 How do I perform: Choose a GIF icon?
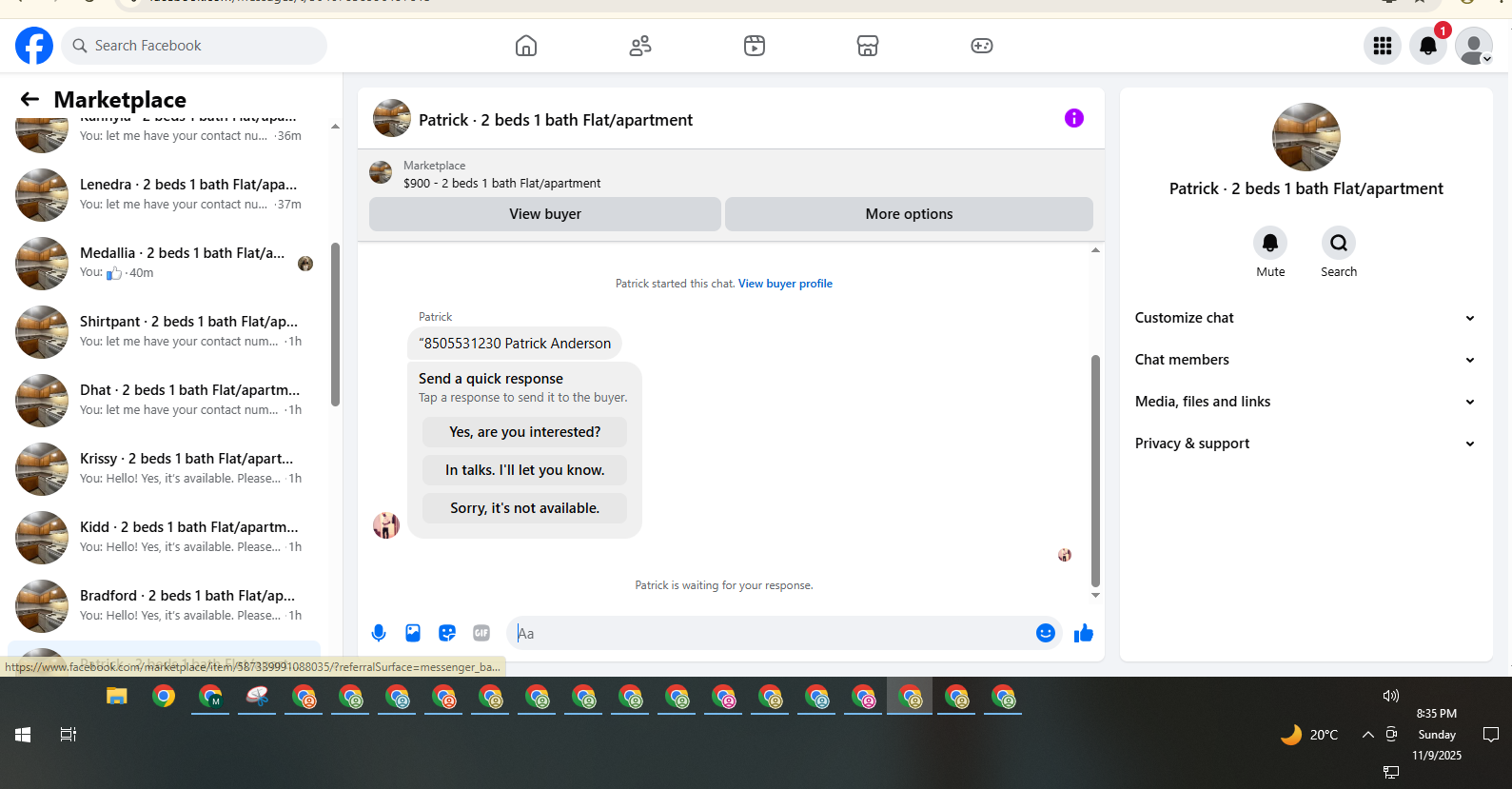click(481, 633)
